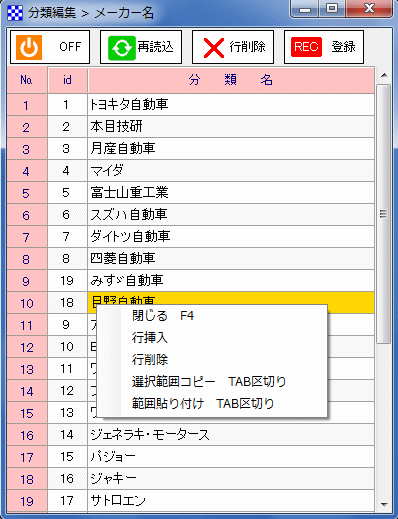The width and height of the screenshot is (398, 519).
Task: Select the サトロエン cell
Action: [x=231, y=501]
